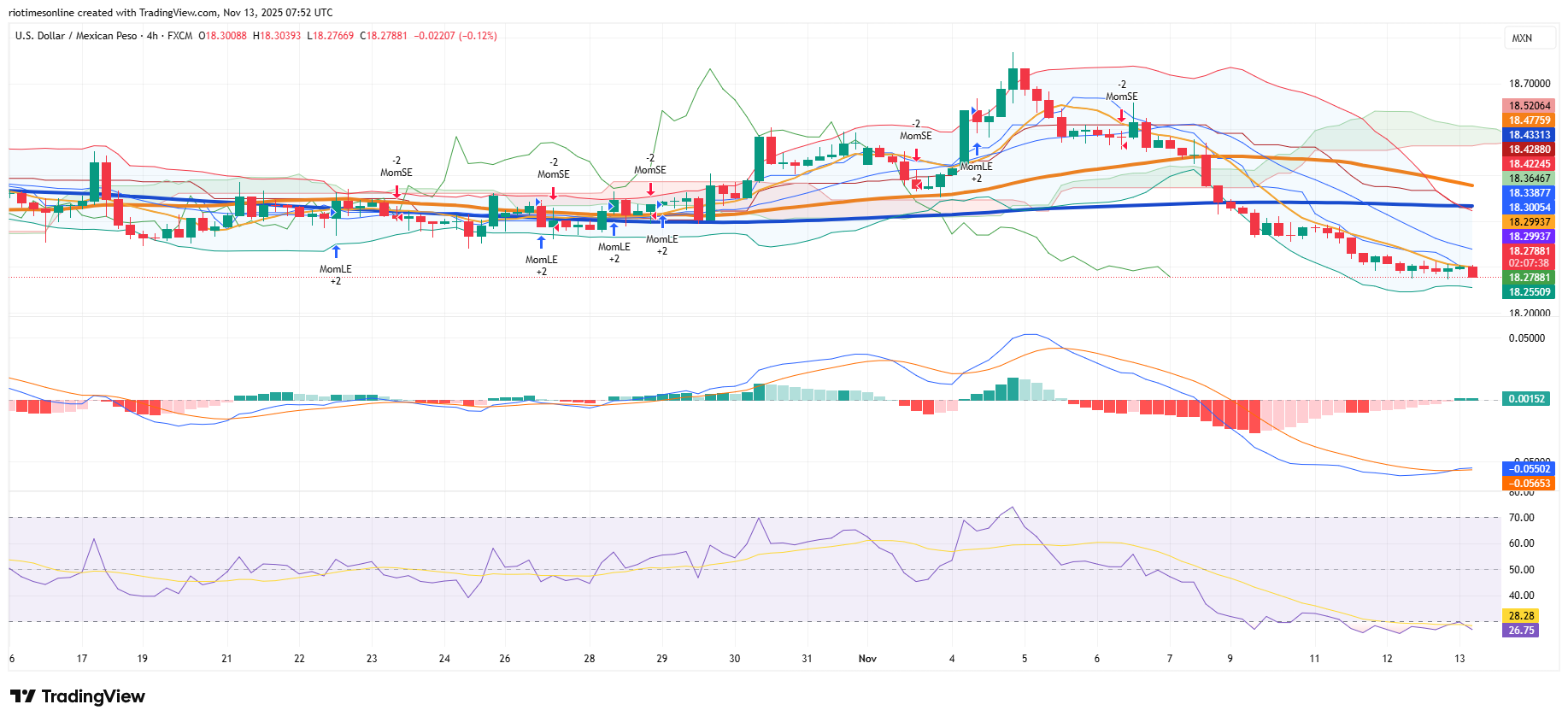Click the RSI axis label 40.00
Image resolution: width=1568 pixels, height=722 pixels.
1522,596
